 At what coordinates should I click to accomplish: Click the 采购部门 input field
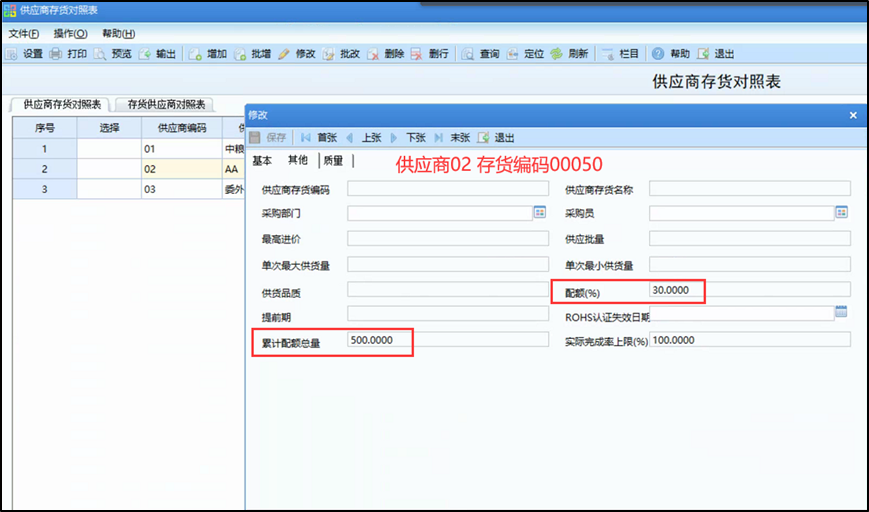click(440, 213)
